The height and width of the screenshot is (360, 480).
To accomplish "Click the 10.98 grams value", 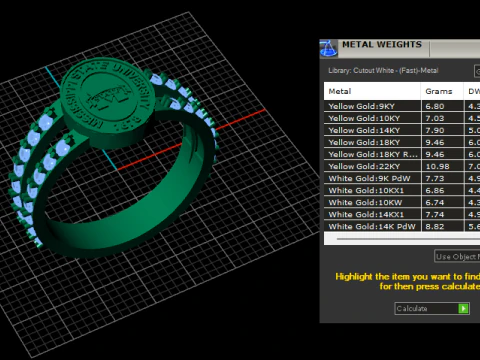I will point(437,166).
